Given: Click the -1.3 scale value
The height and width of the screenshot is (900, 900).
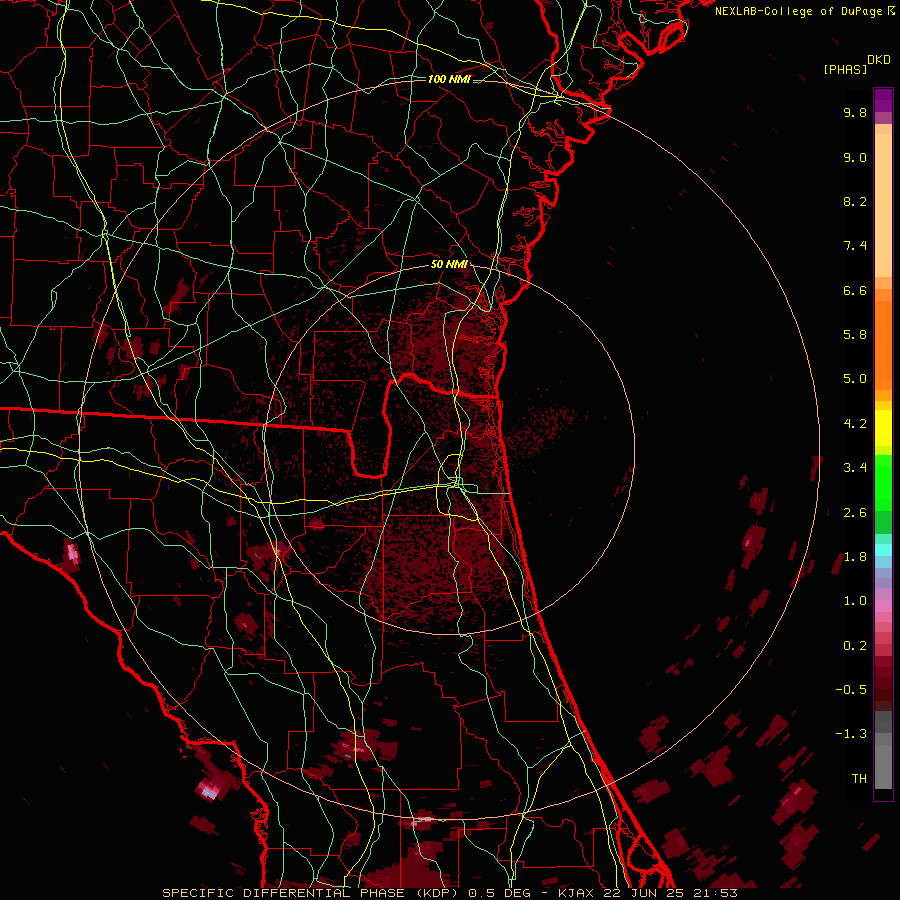Looking at the screenshot, I should [851, 734].
